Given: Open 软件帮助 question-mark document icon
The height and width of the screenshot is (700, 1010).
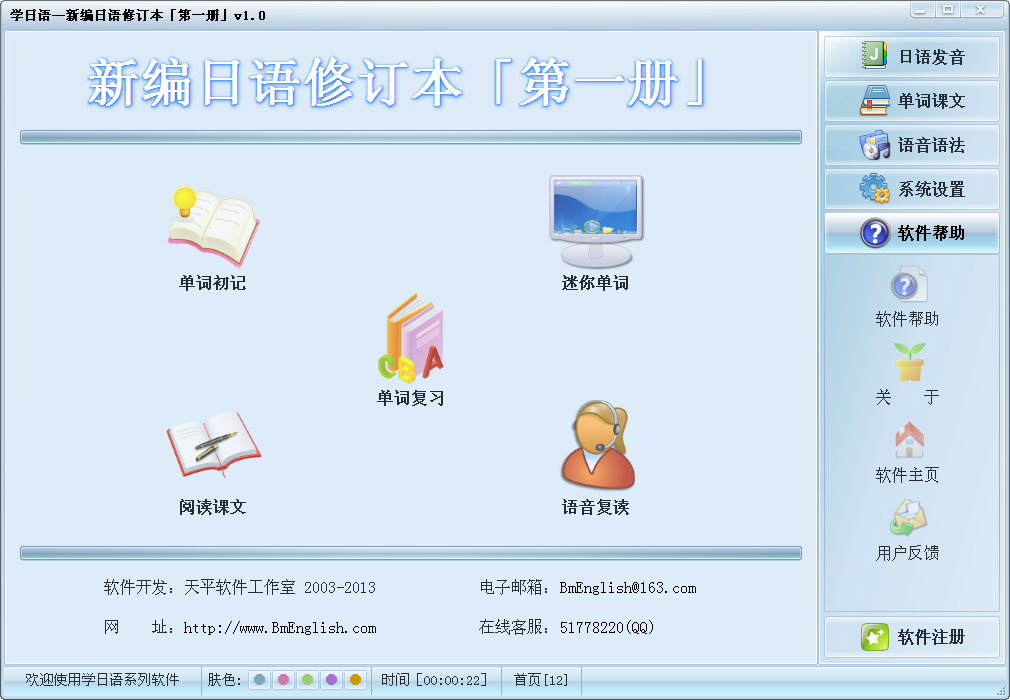Looking at the screenshot, I should (x=909, y=284).
